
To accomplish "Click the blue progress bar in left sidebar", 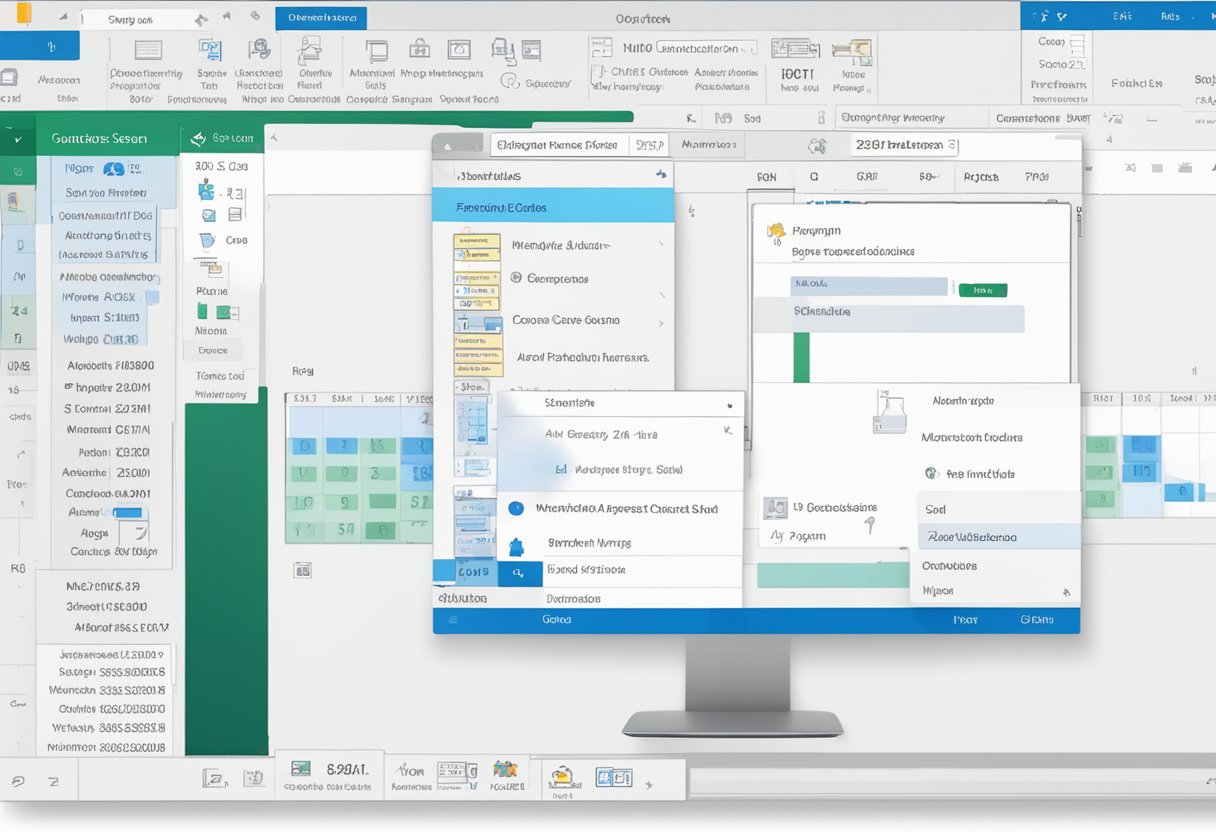I will pyautogui.click(x=129, y=513).
